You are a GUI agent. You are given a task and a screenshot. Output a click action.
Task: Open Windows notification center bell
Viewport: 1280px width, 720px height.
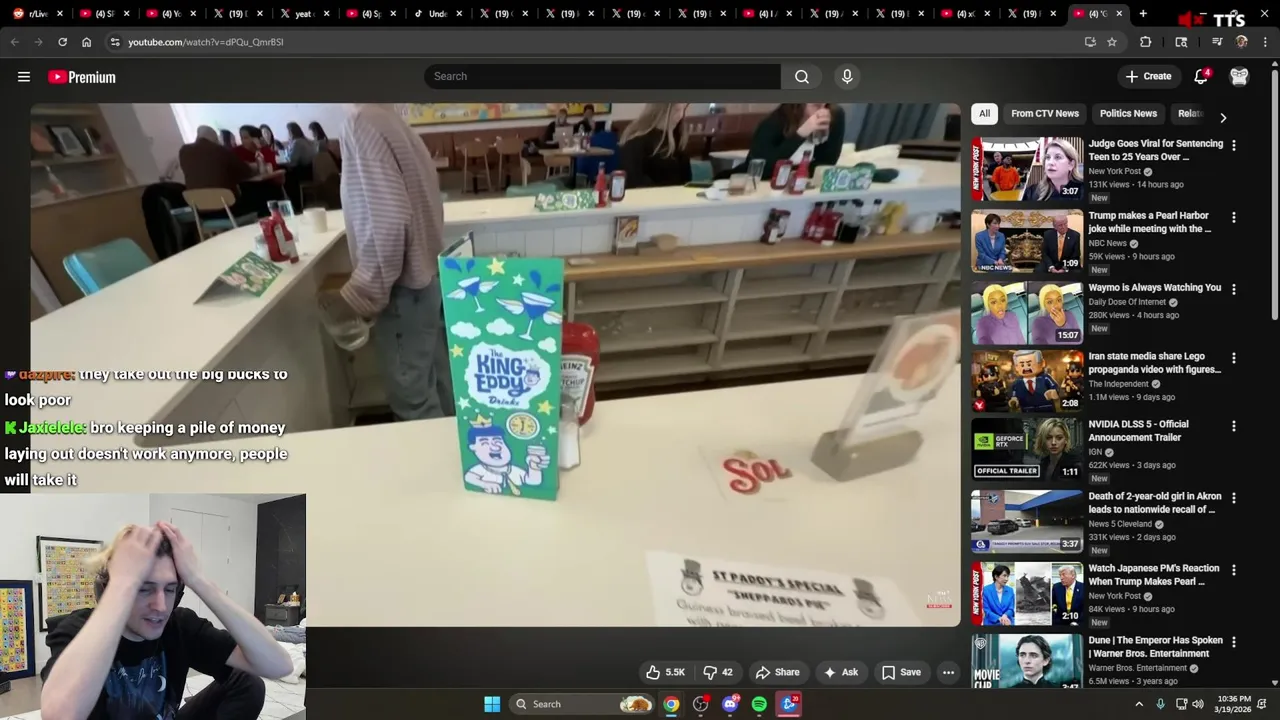pos(1264,704)
